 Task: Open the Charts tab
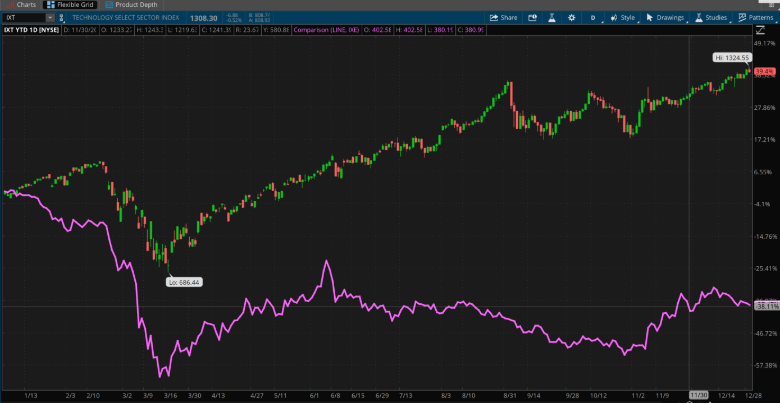coord(21,4)
